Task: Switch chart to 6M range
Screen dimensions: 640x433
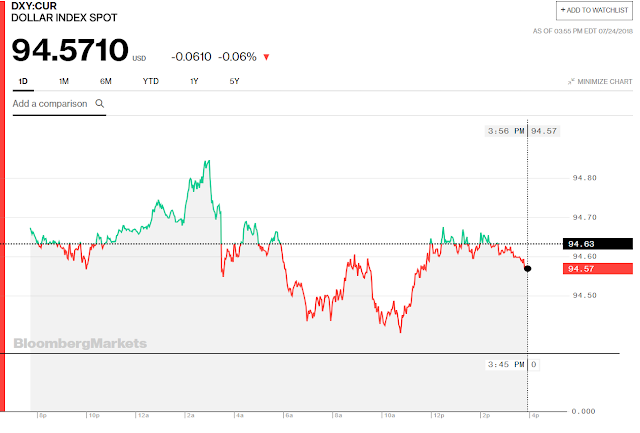Action: point(106,80)
